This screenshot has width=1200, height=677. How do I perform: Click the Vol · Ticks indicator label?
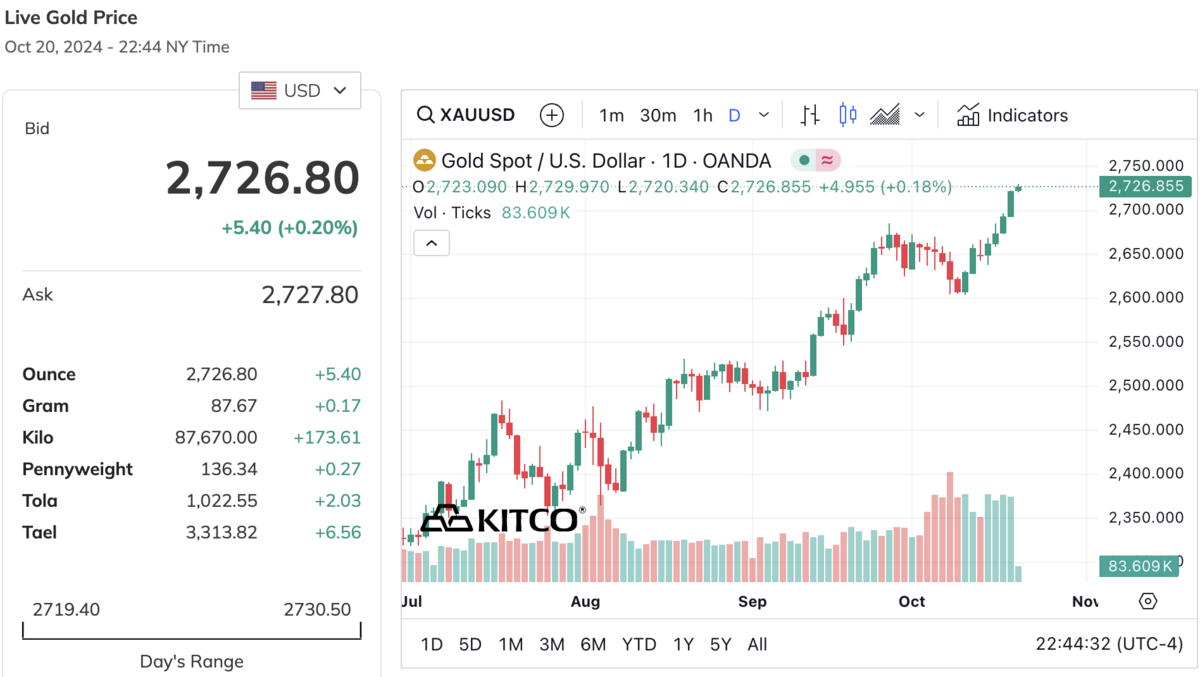pyautogui.click(x=452, y=212)
